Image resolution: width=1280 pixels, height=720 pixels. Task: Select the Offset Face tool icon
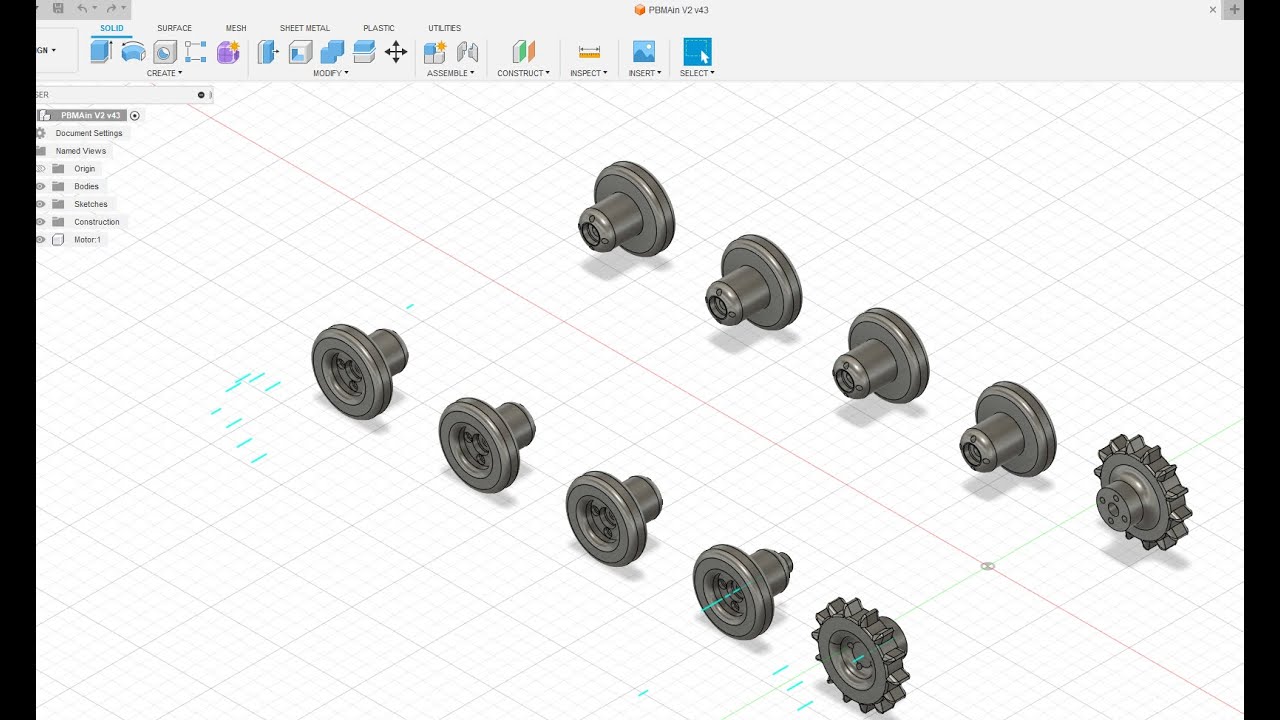click(x=364, y=52)
